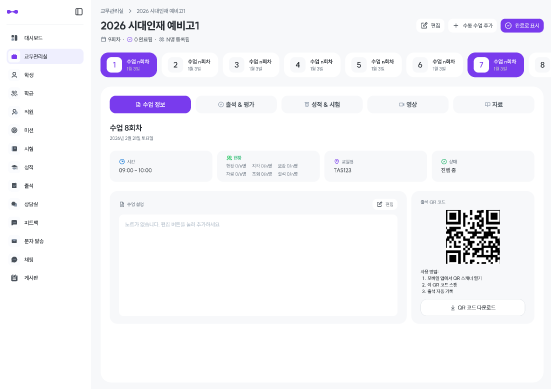This screenshot has height=389, width=551.
Task: Switch to the 자료 tab
Action: coord(494,104)
